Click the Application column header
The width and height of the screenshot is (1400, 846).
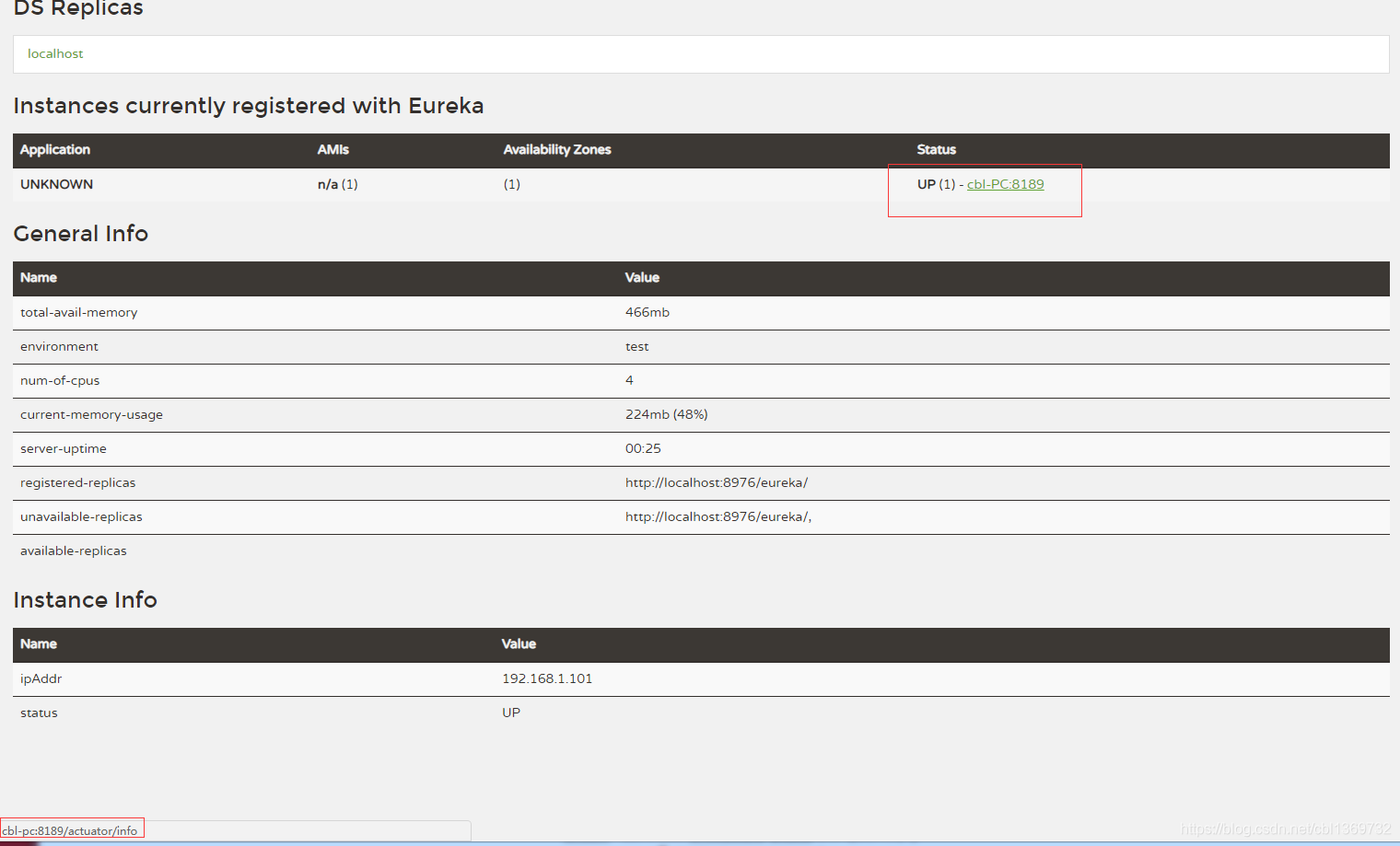(55, 150)
